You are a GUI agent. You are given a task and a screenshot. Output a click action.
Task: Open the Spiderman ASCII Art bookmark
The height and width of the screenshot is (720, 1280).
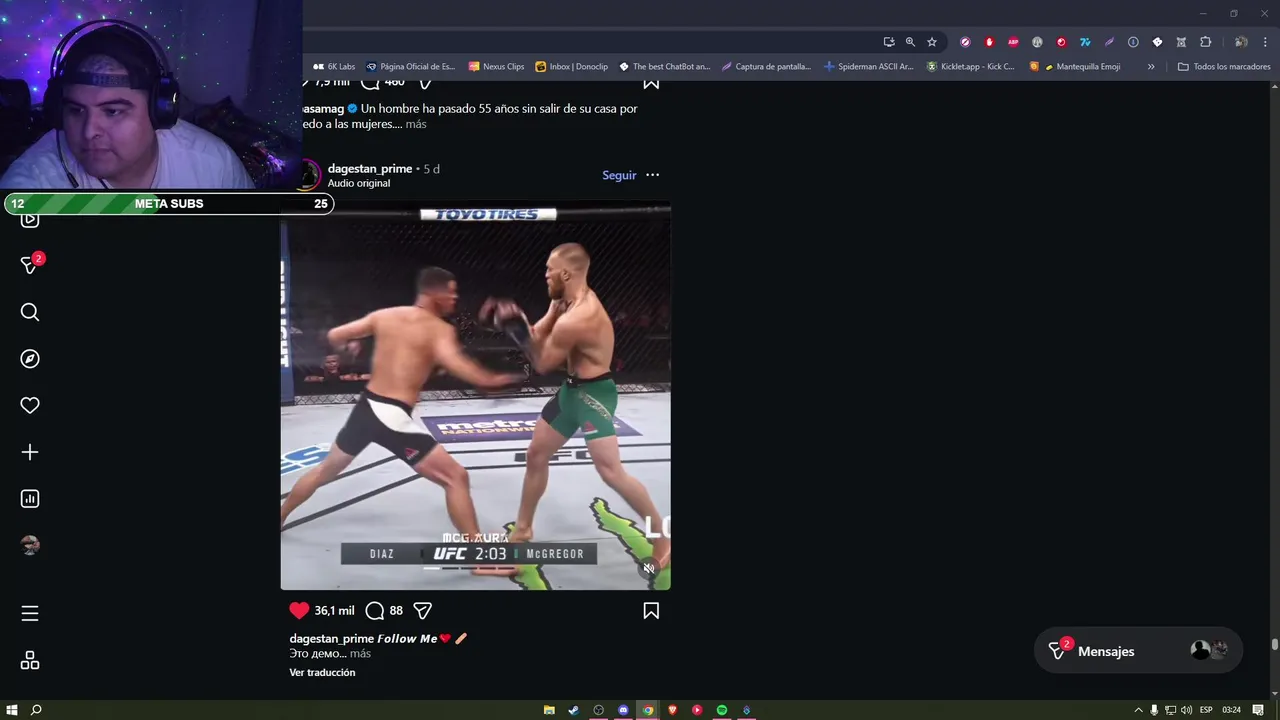click(x=868, y=67)
